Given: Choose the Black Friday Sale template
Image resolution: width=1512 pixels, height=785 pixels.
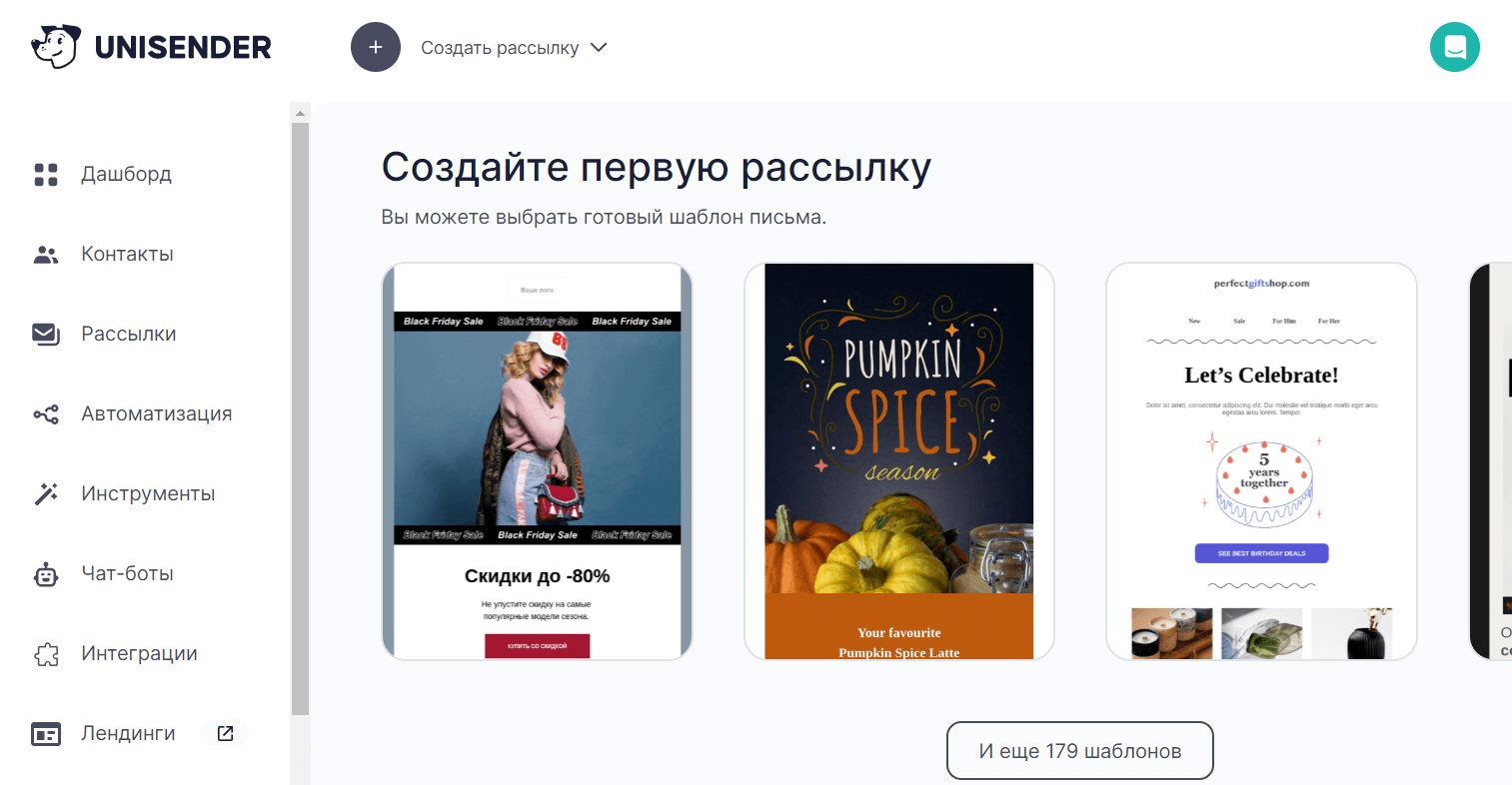Looking at the screenshot, I should click(538, 461).
